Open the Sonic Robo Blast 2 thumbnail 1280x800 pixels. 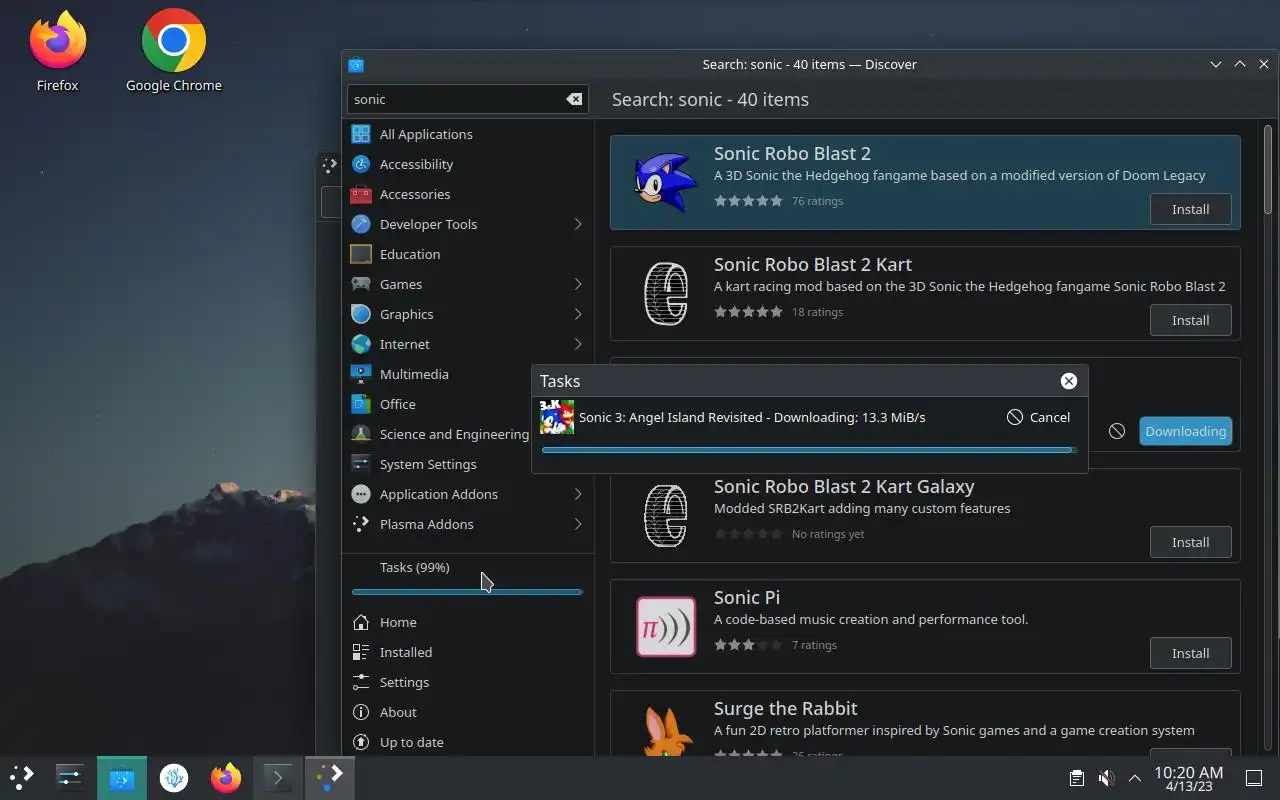[x=666, y=182]
